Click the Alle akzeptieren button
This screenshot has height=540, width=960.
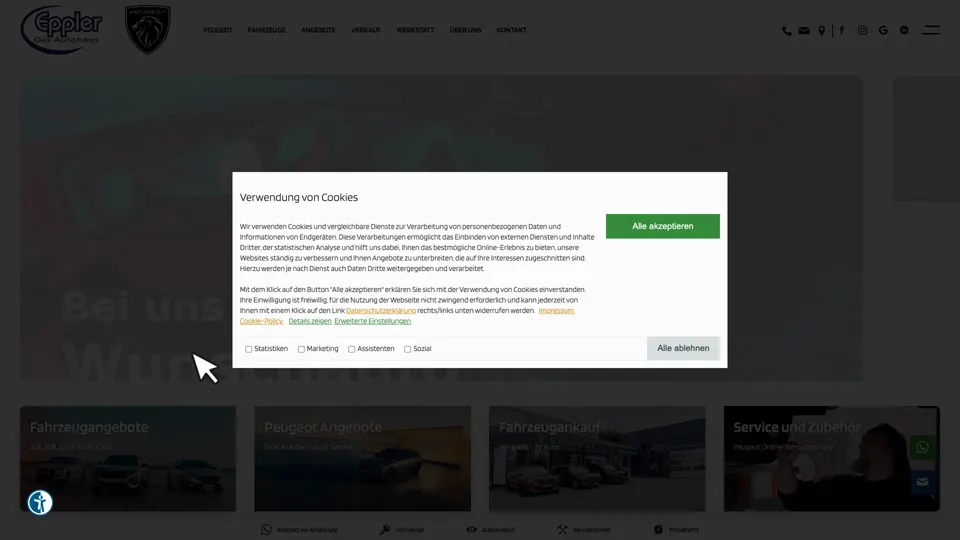662,226
